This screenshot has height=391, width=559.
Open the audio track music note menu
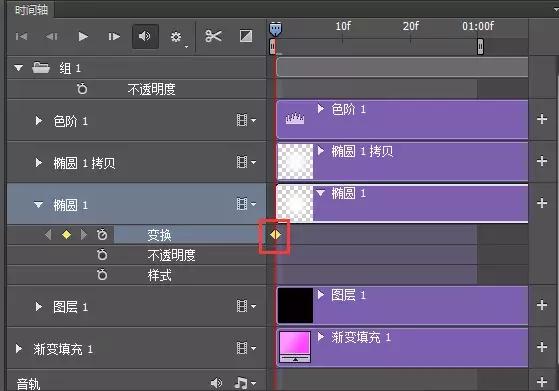245,383
